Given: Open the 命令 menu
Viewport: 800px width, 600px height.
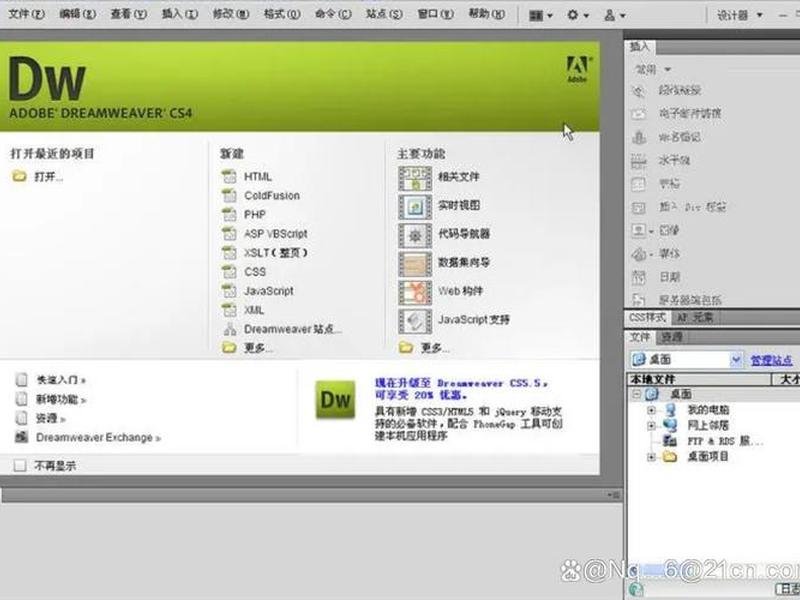Looking at the screenshot, I should pyautogui.click(x=333, y=14).
